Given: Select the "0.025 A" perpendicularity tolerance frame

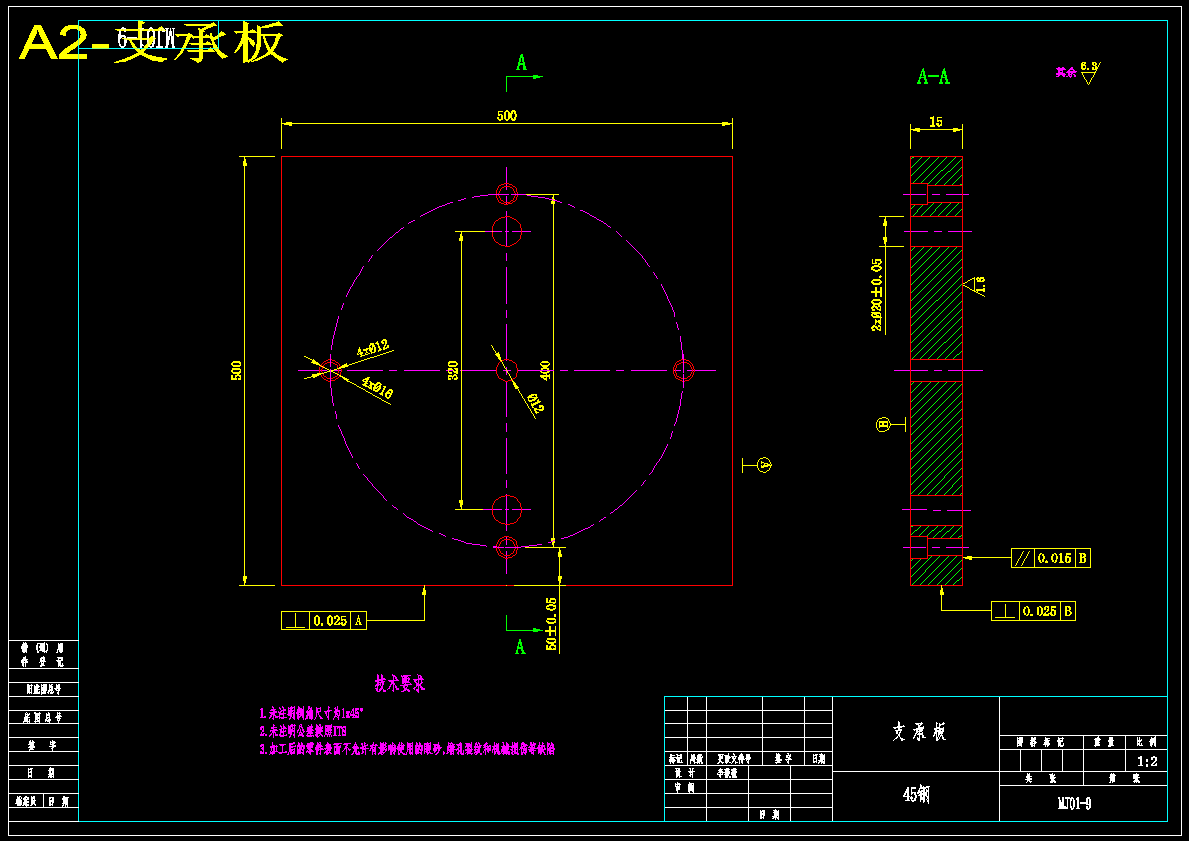Looking at the screenshot, I should click(x=324, y=620).
